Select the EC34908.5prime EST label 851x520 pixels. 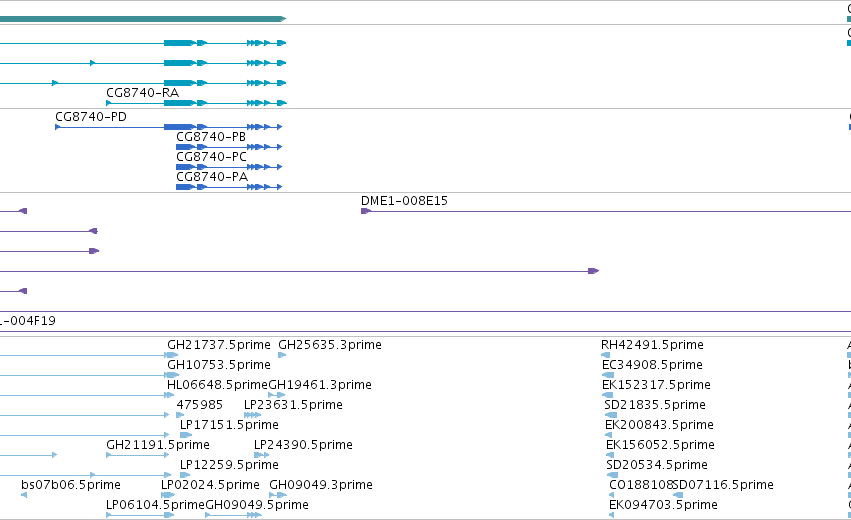pos(652,365)
